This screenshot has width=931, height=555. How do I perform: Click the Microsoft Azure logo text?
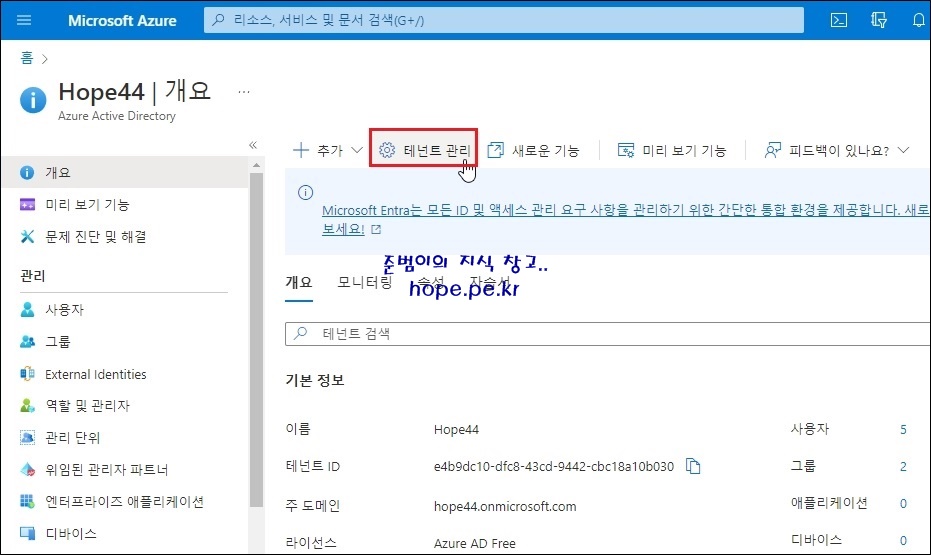[x=122, y=20]
